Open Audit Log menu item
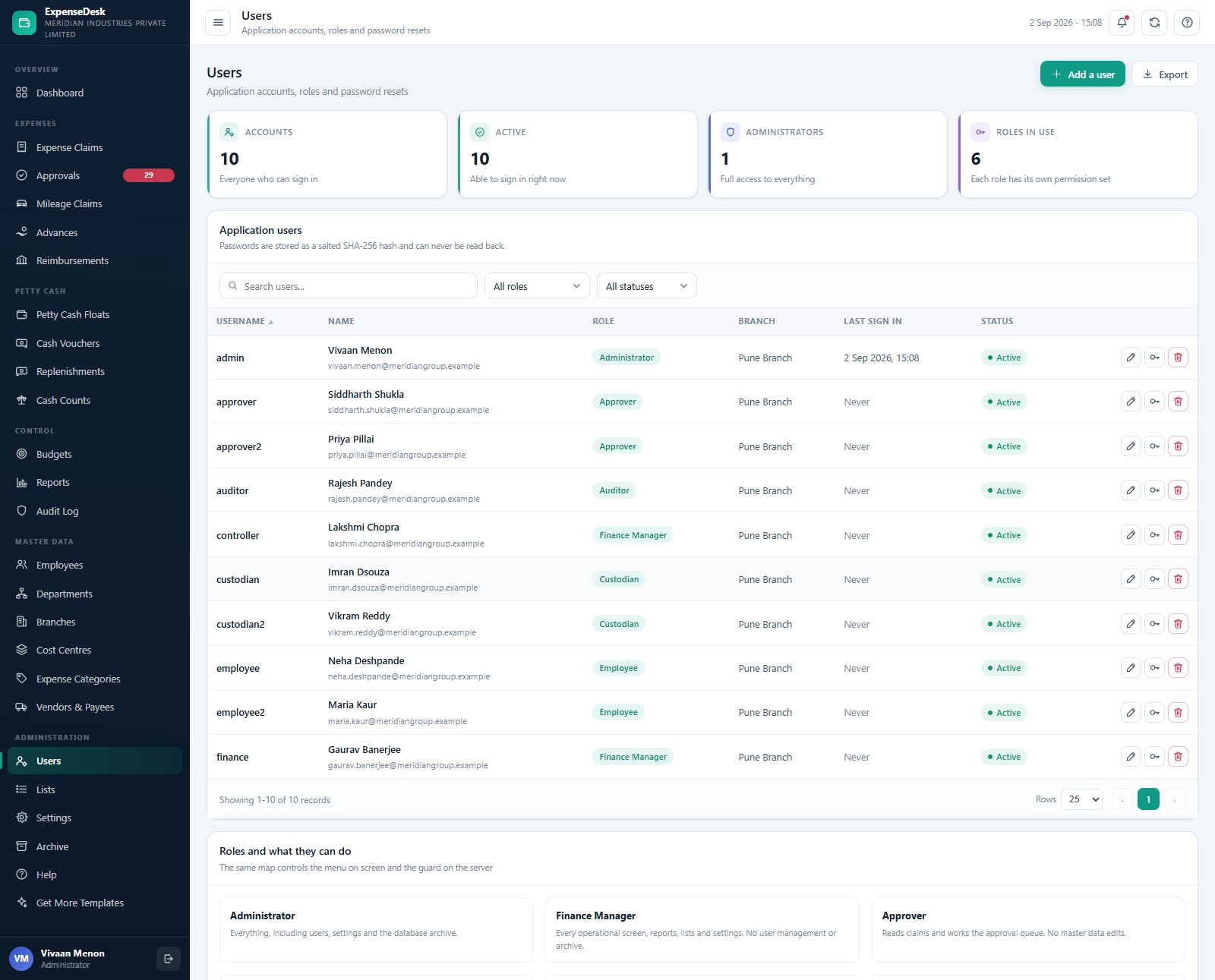The height and width of the screenshot is (980, 1215). [x=95, y=512]
